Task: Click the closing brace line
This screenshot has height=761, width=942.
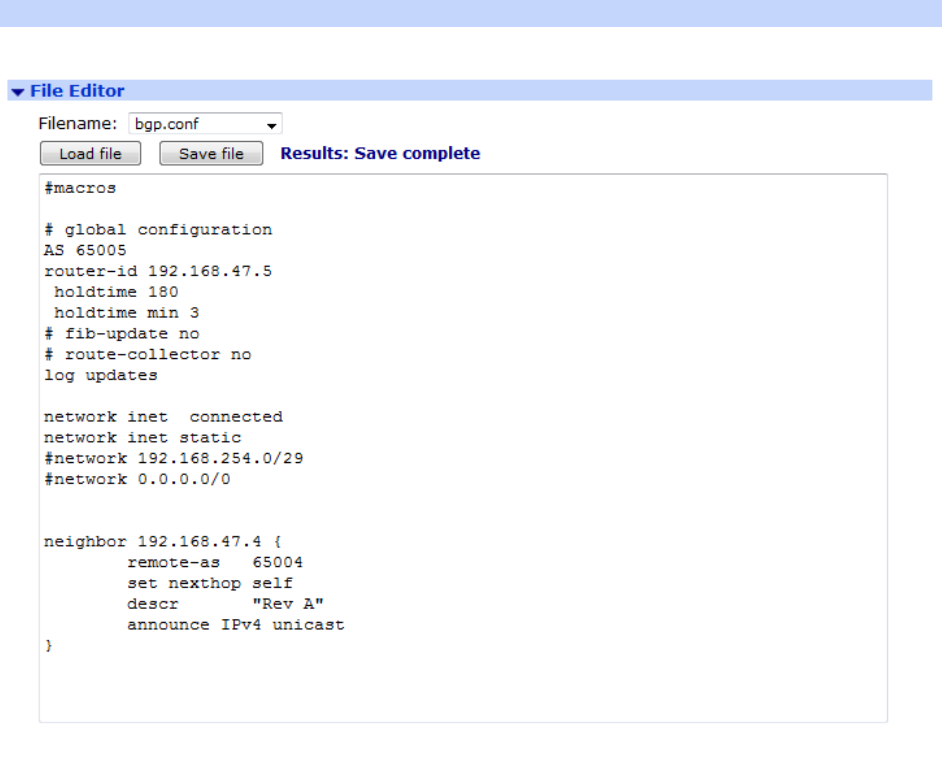Action: (49, 646)
